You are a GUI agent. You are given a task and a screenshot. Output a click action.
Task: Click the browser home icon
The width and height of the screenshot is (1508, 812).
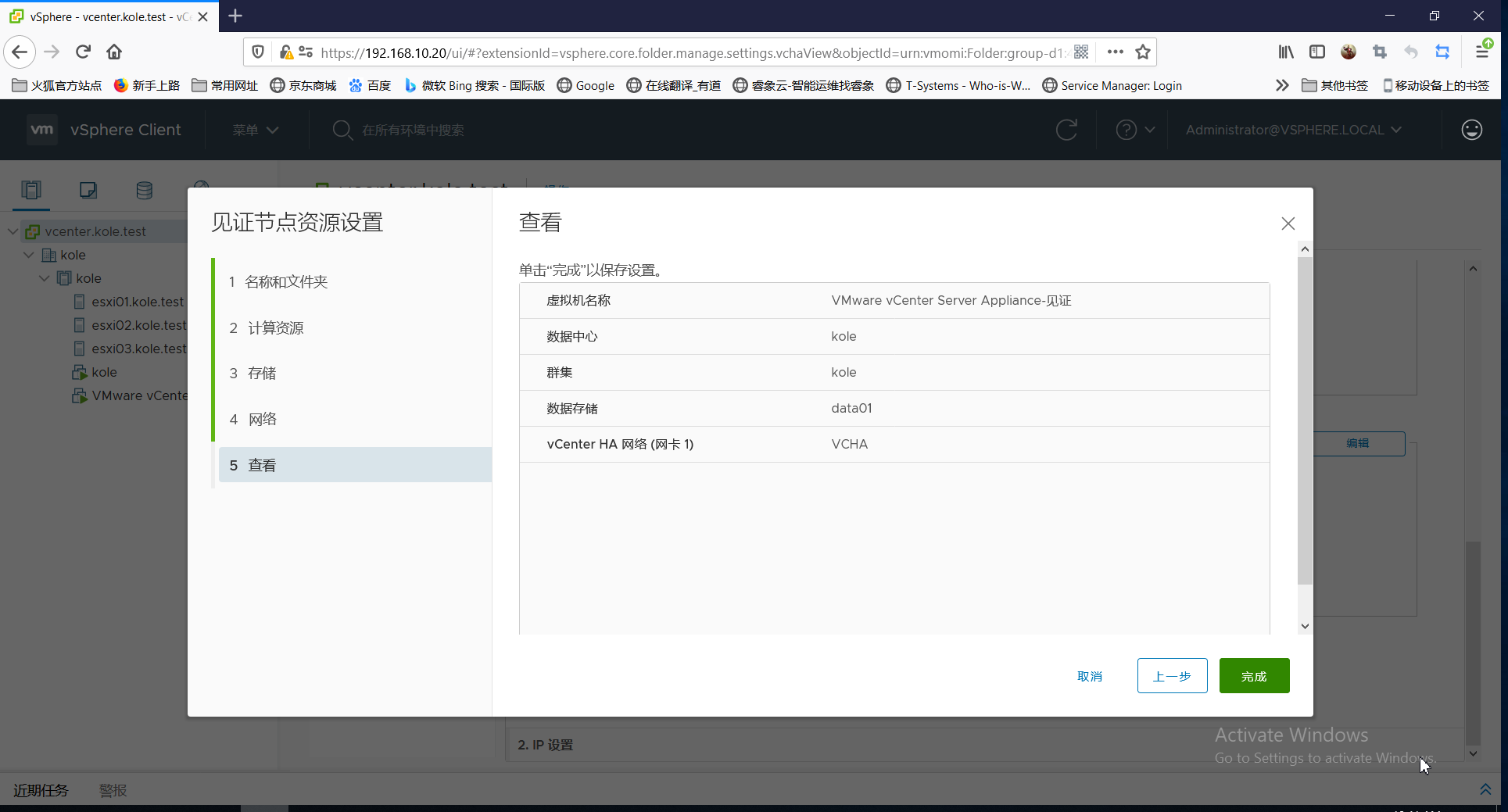pos(113,52)
